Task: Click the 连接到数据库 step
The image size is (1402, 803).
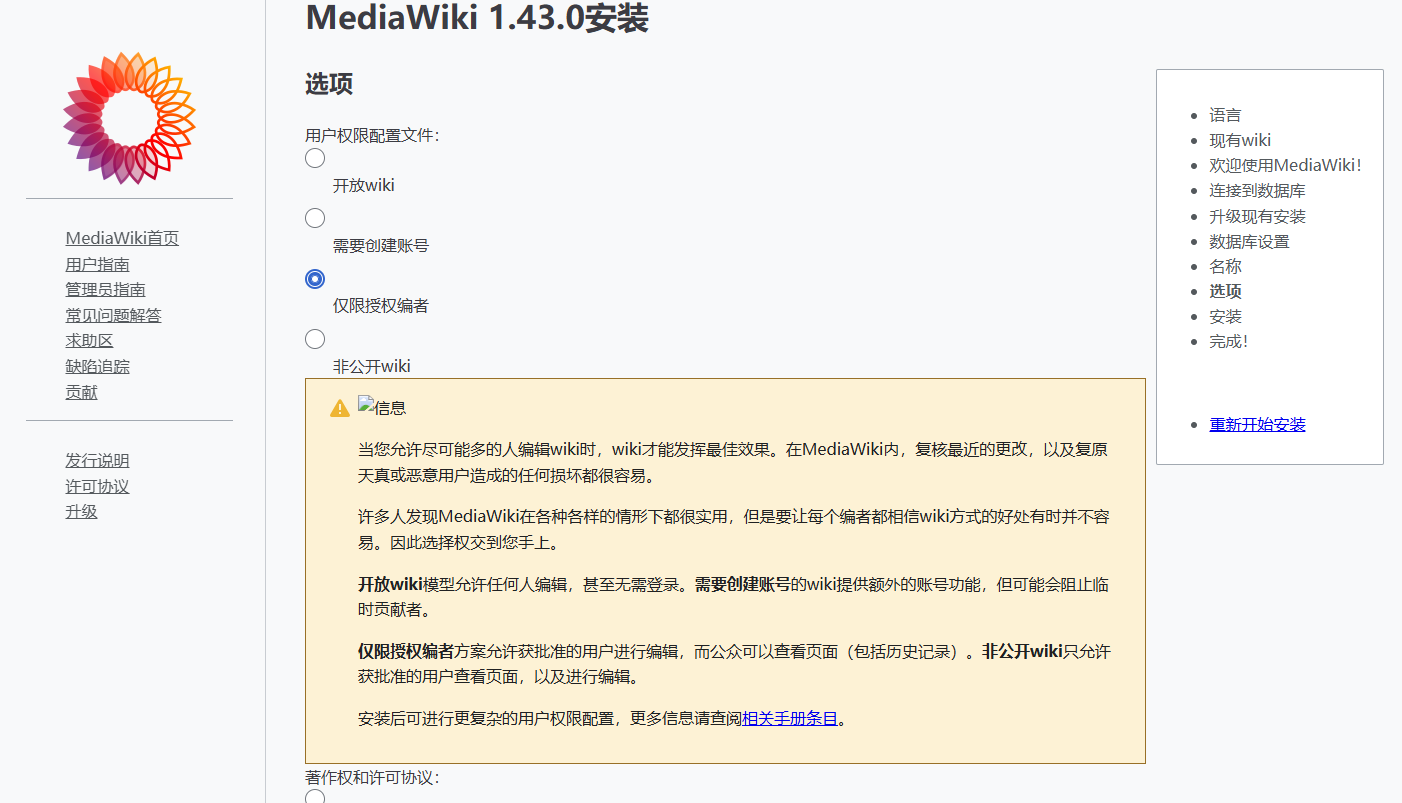Action: tap(1257, 190)
